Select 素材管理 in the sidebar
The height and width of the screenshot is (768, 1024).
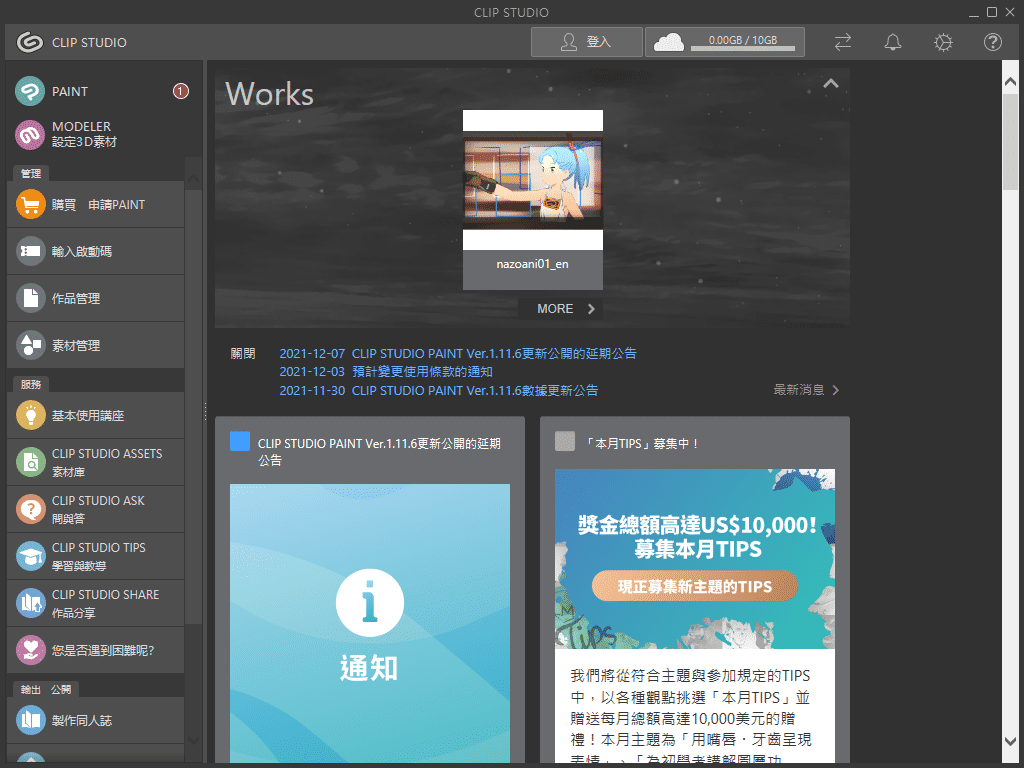pyautogui.click(x=96, y=345)
